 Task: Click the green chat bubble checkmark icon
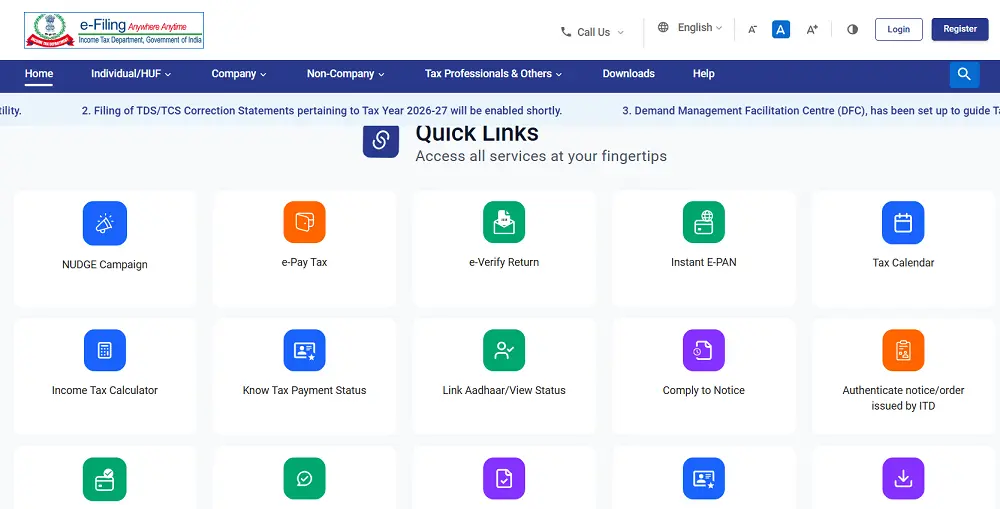pyautogui.click(x=304, y=478)
